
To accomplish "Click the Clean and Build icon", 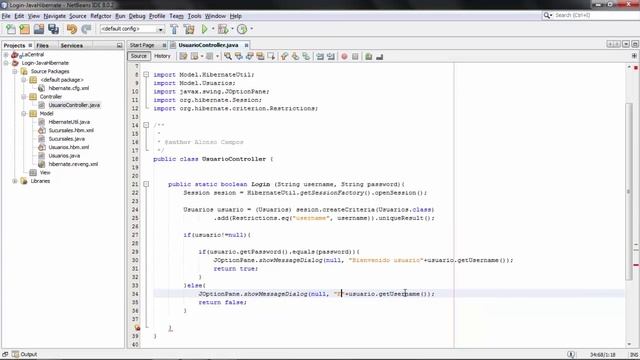I will click(189, 29).
